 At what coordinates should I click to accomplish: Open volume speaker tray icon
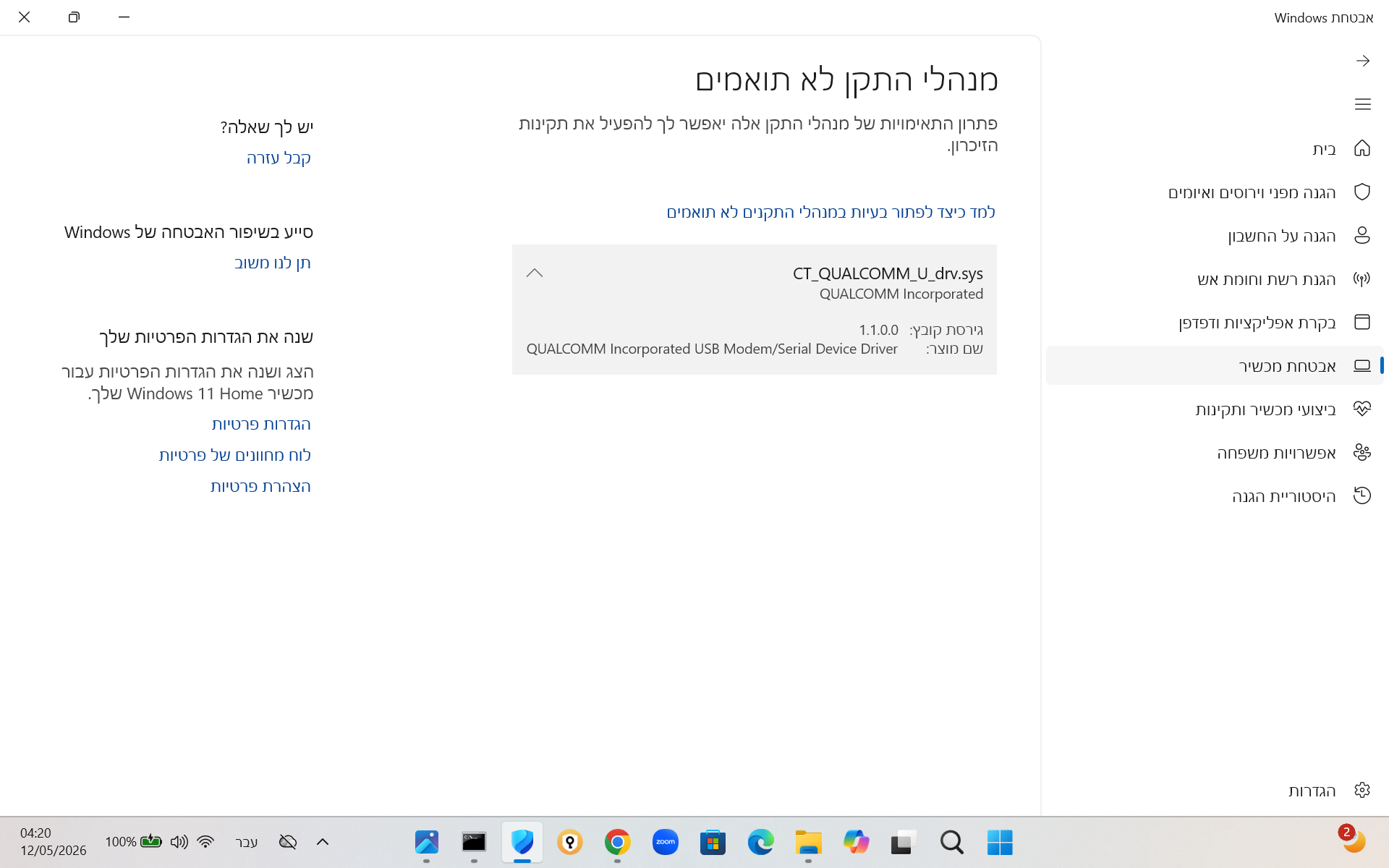pyautogui.click(x=179, y=842)
